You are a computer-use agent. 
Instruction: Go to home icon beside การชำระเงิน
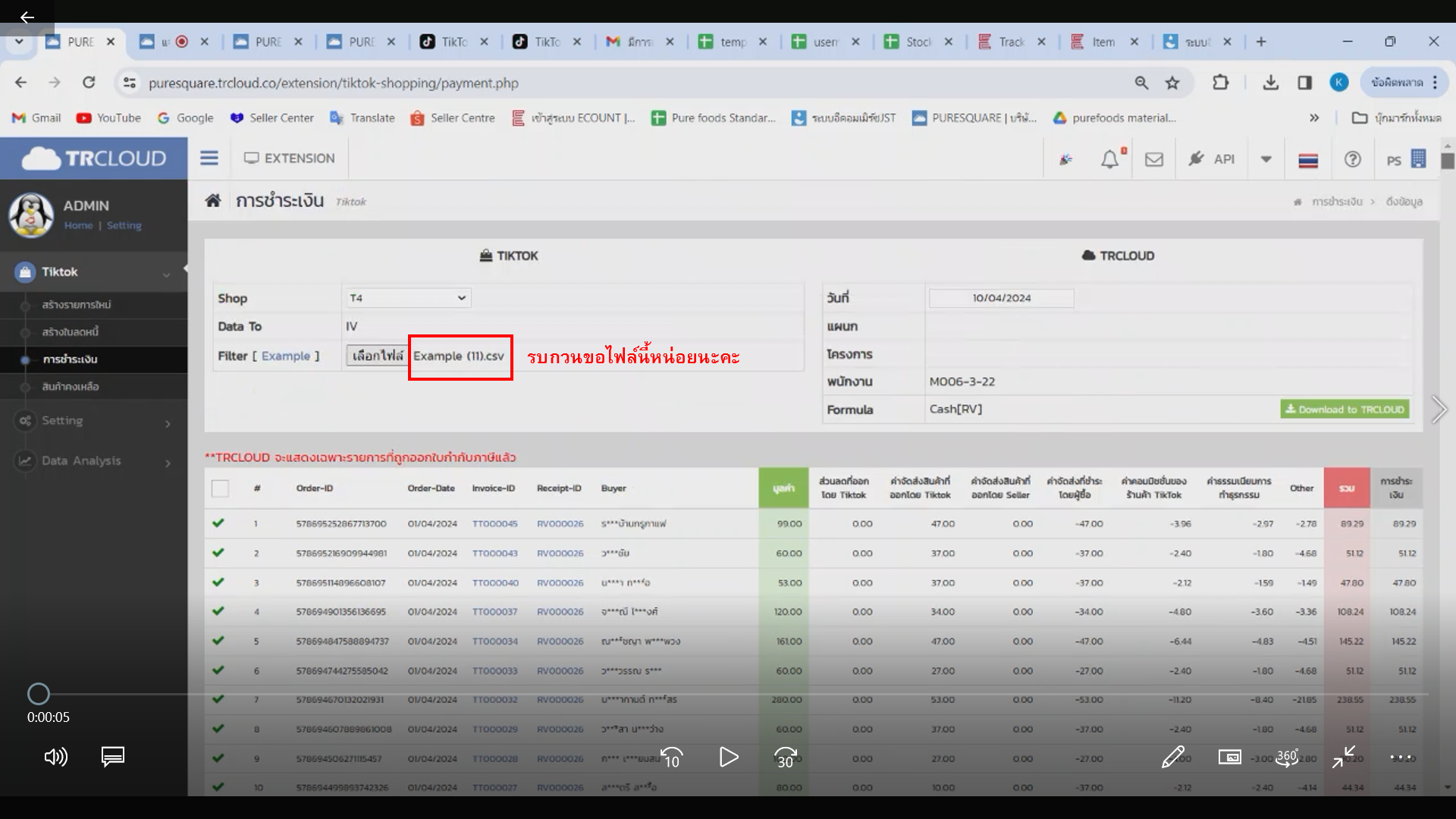tap(213, 200)
